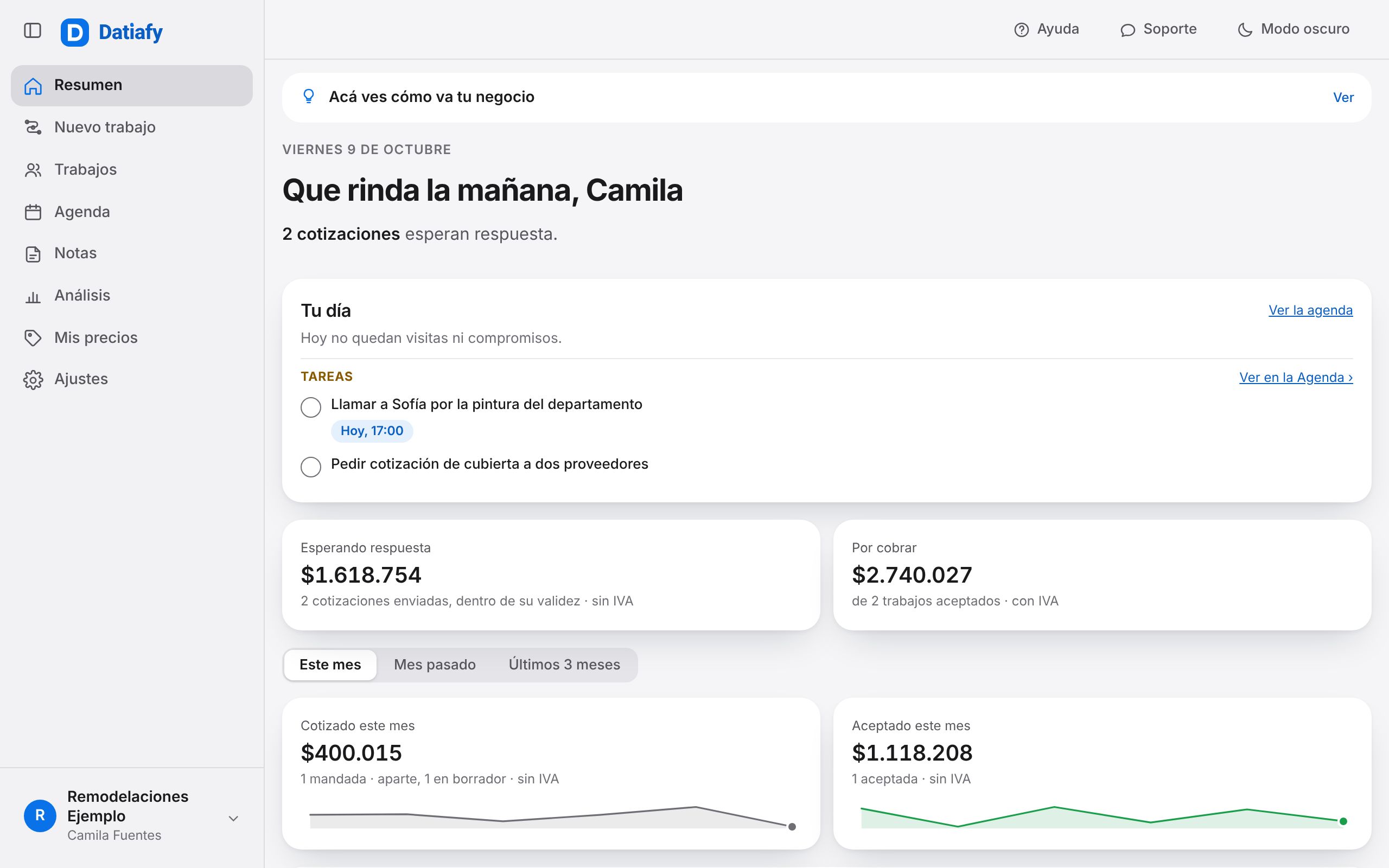Screen dimensions: 1389x868
Task: Click Ver on the tip banner
Action: pos(1343,98)
